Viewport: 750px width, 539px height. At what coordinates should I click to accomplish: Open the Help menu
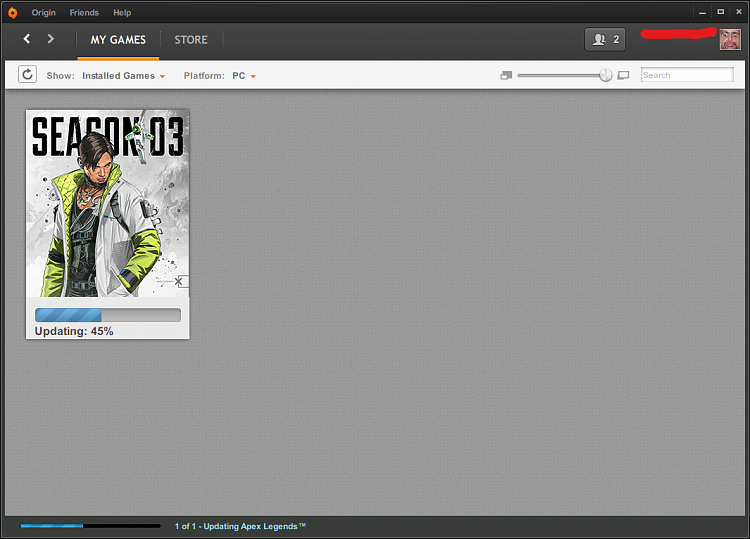coord(122,13)
